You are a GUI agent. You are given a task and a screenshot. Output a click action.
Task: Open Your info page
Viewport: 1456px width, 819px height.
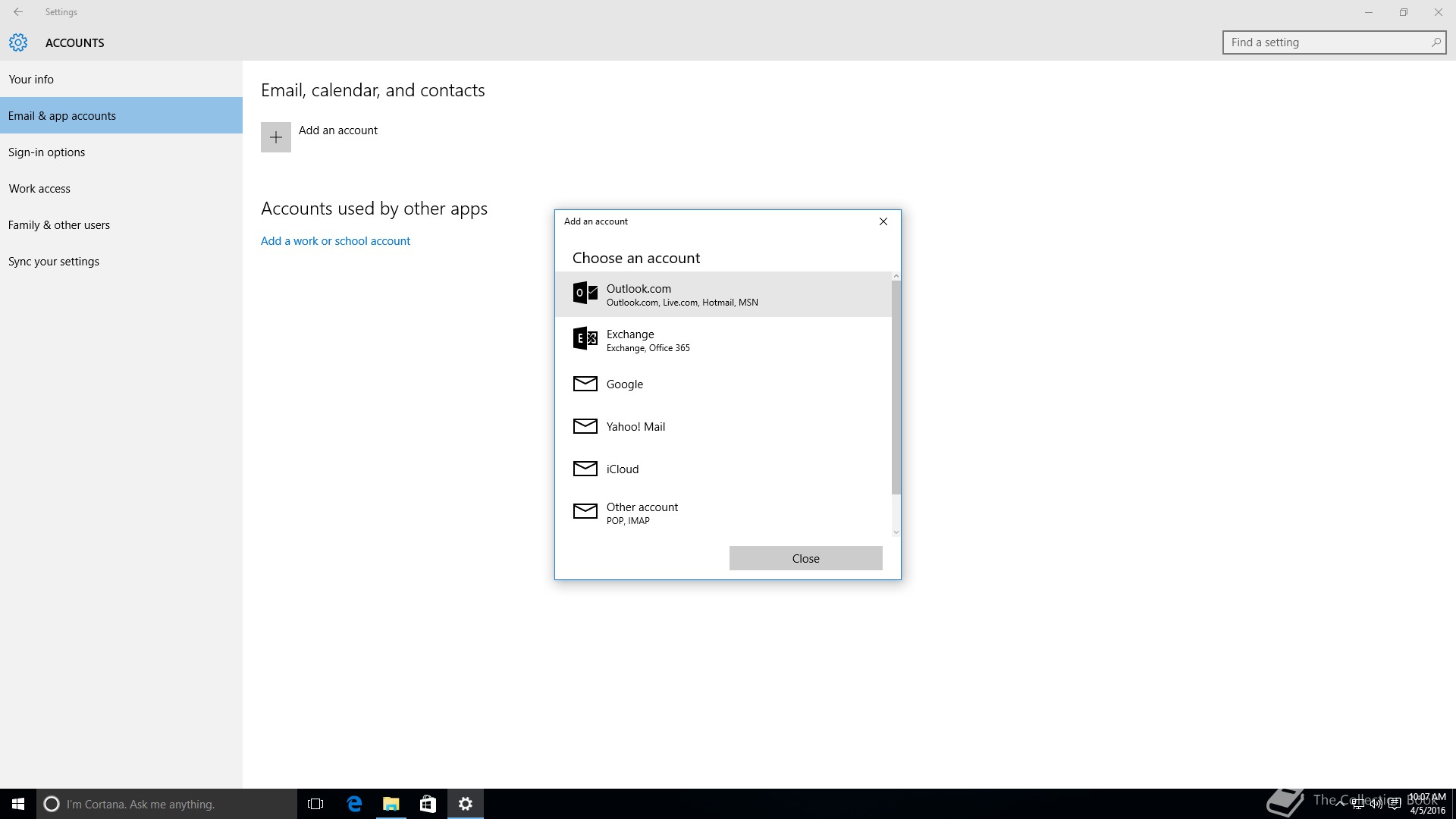click(x=121, y=79)
